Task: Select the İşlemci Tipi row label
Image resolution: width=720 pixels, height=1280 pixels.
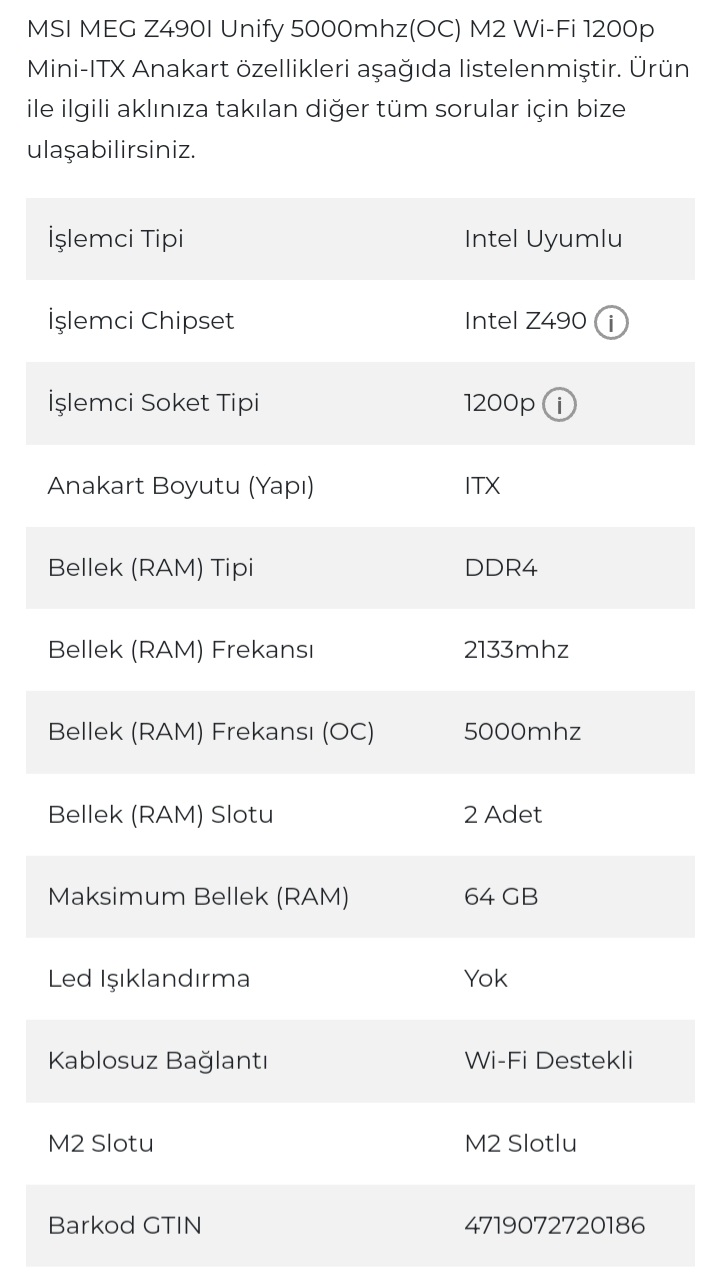Action: coord(116,239)
